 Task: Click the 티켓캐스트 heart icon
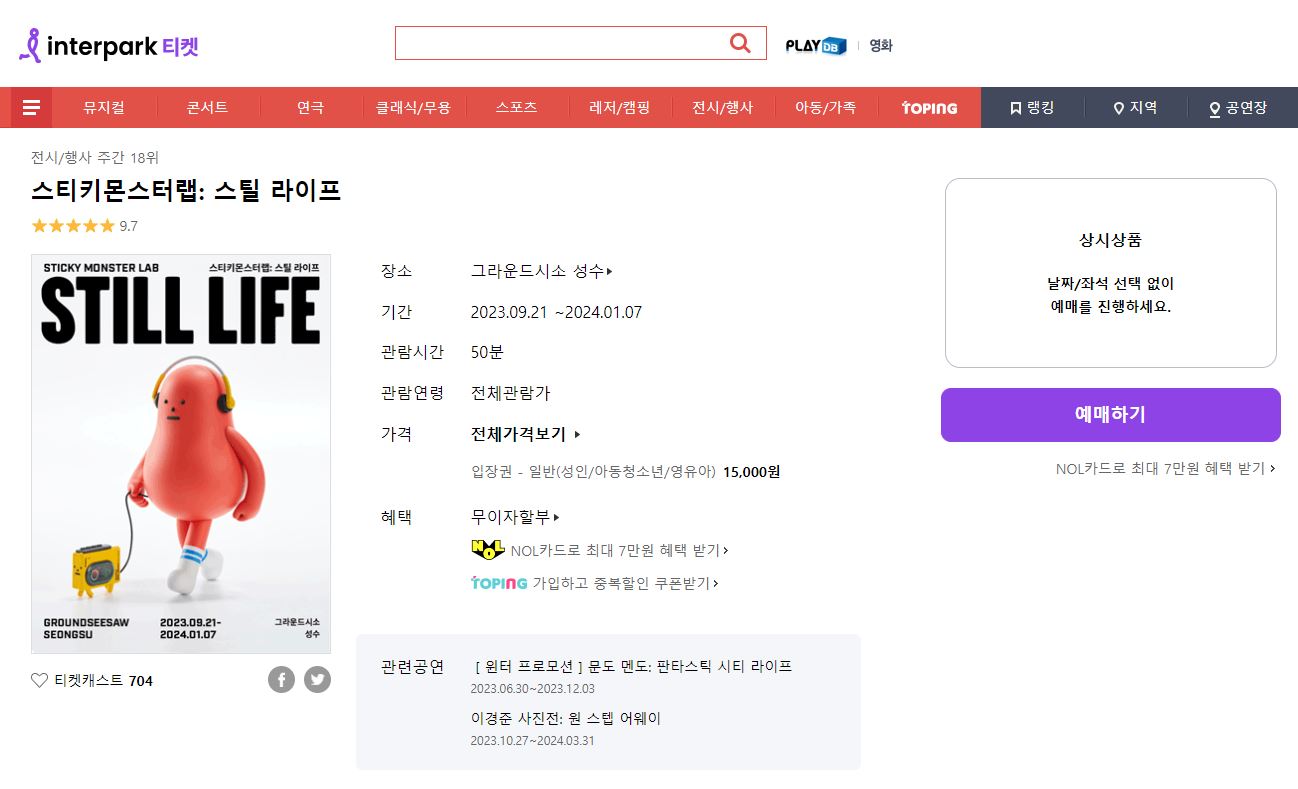click(x=39, y=681)
